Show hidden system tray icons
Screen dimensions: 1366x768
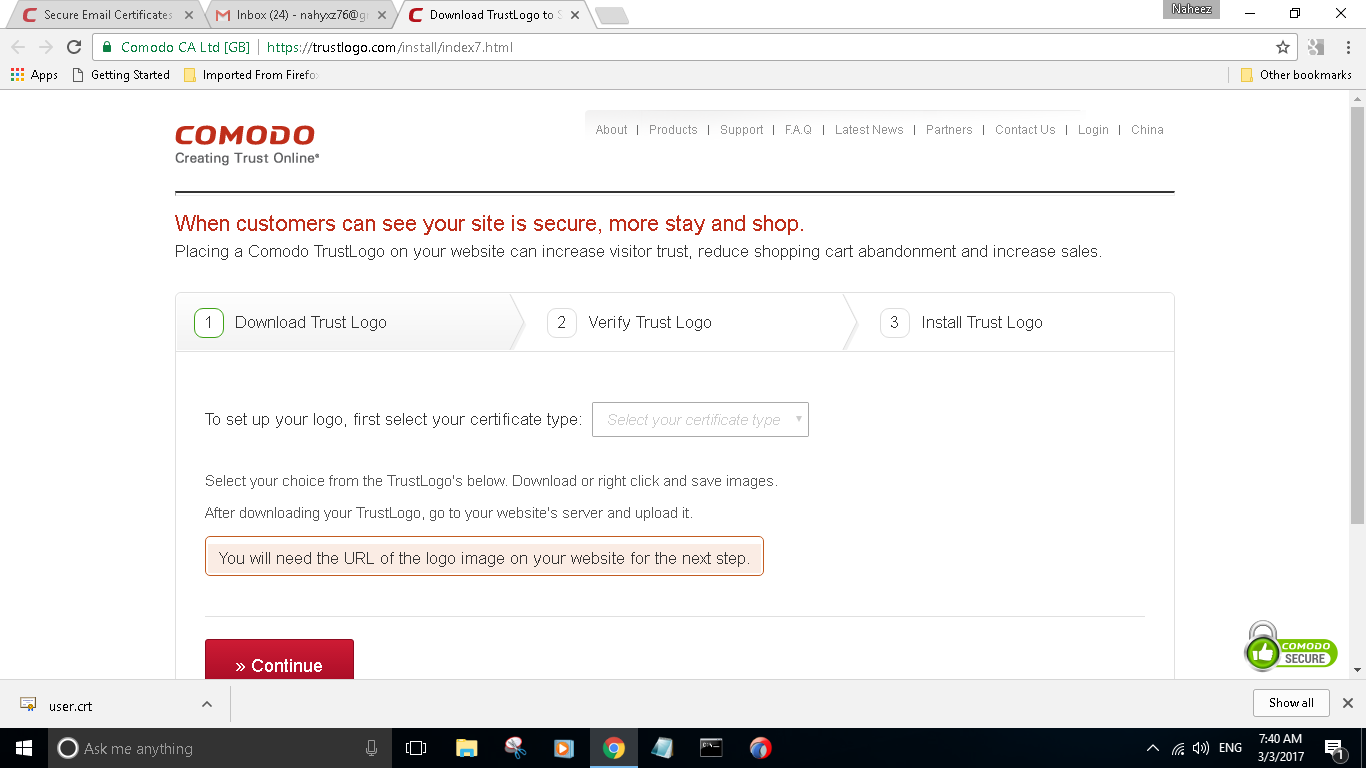(x=1153, y=748)
